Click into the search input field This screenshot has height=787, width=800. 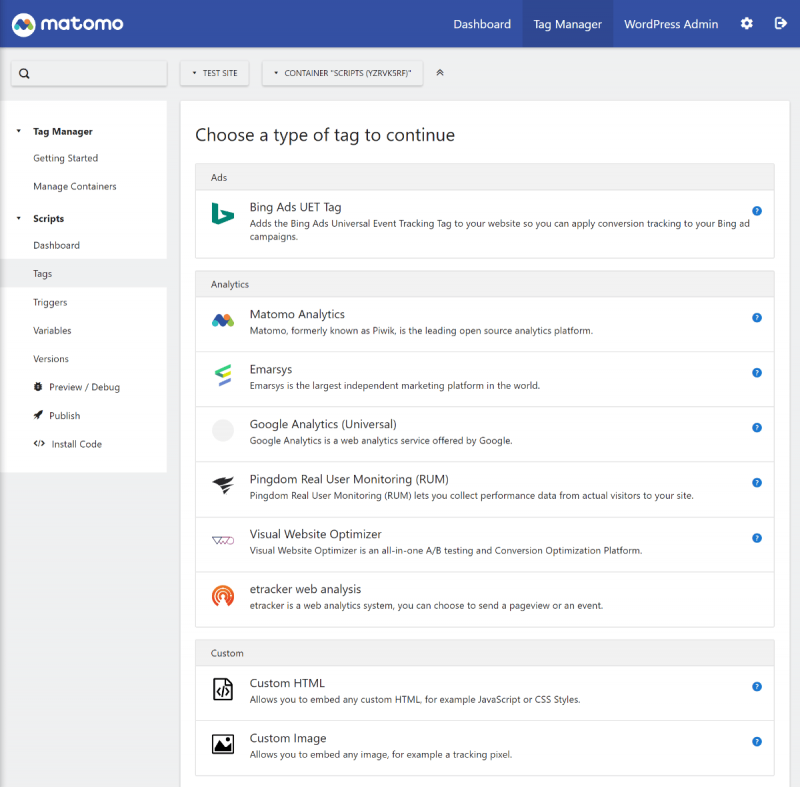click(x=89, y=73)
